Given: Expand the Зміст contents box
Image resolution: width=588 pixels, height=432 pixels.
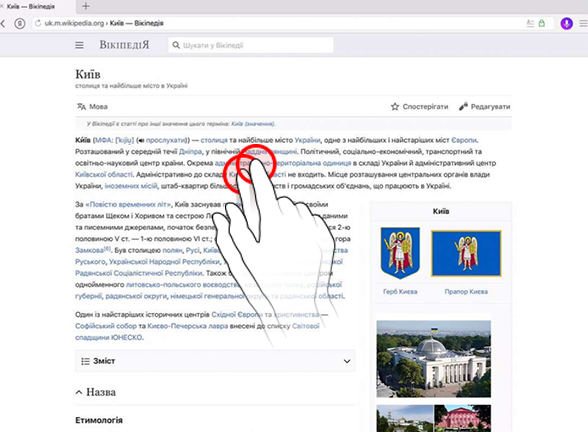Looking at the screenshot, I should [215, 361].
